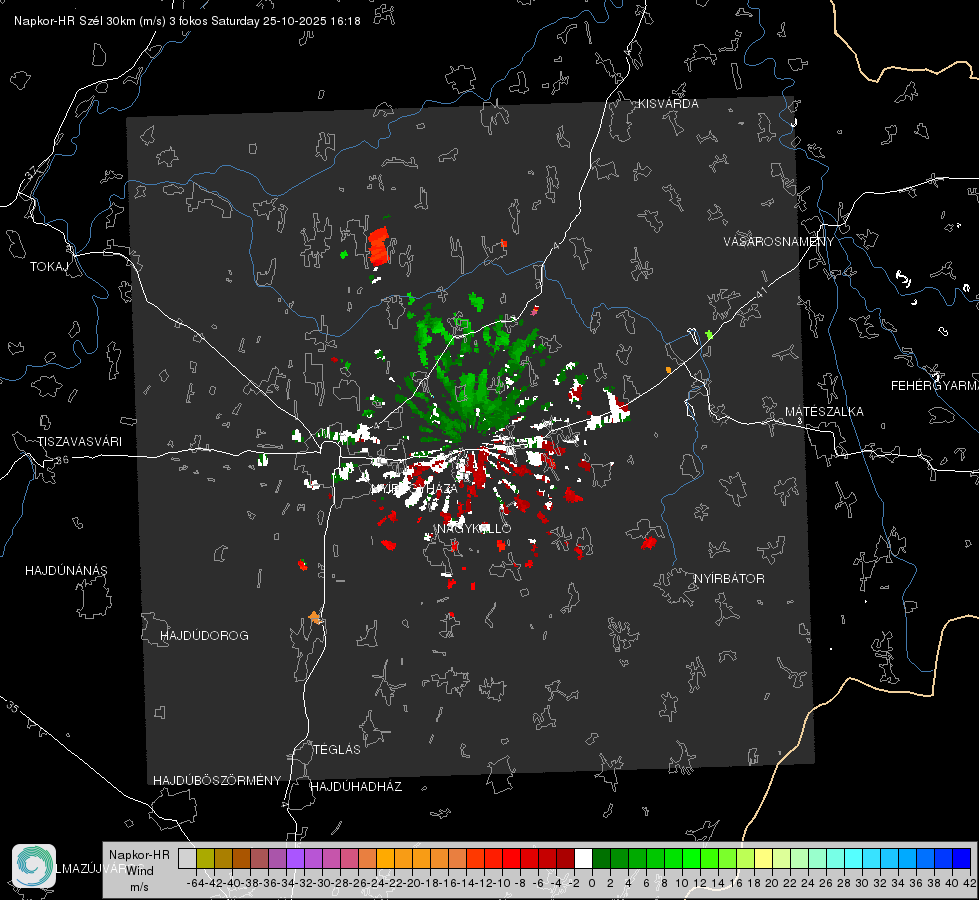This screenshot has height=900, width=979.
Task: Select the pale yellow legend swatch above 18
Action: [x=764, y=858]
